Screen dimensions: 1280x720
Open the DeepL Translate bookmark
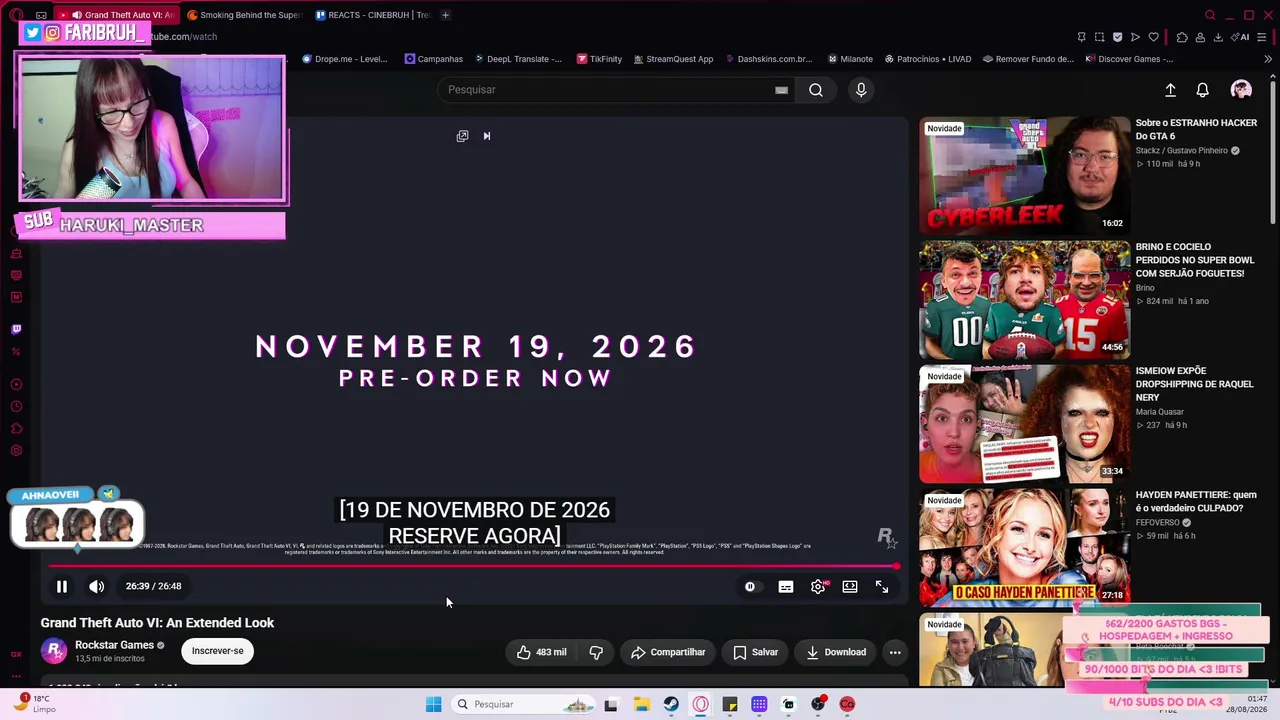pyautogui.click(x=518, y=59)
